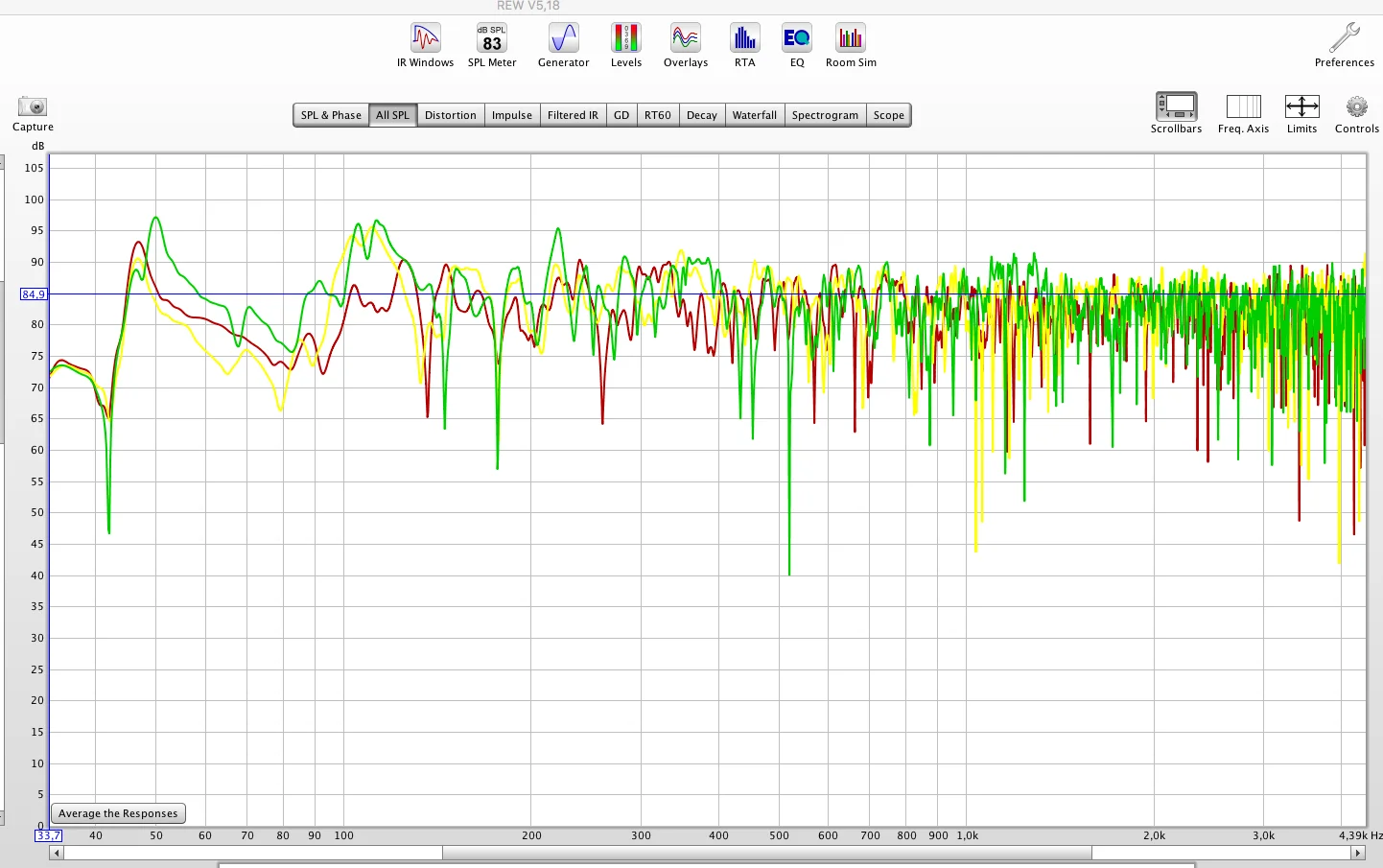Viewport: 1383px width, 868px height.
Task: Open the RT60 tab
Action: tap(658, 115)
